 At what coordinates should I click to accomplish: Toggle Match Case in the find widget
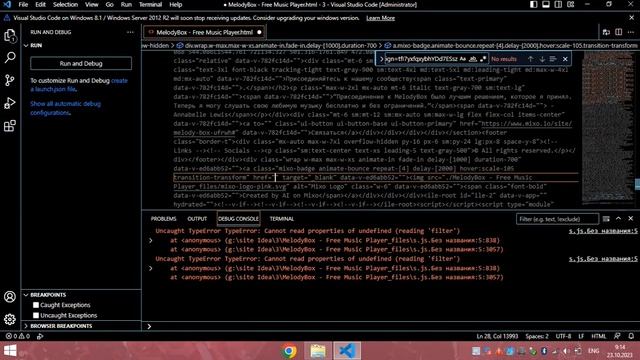(x=462, y=59)
